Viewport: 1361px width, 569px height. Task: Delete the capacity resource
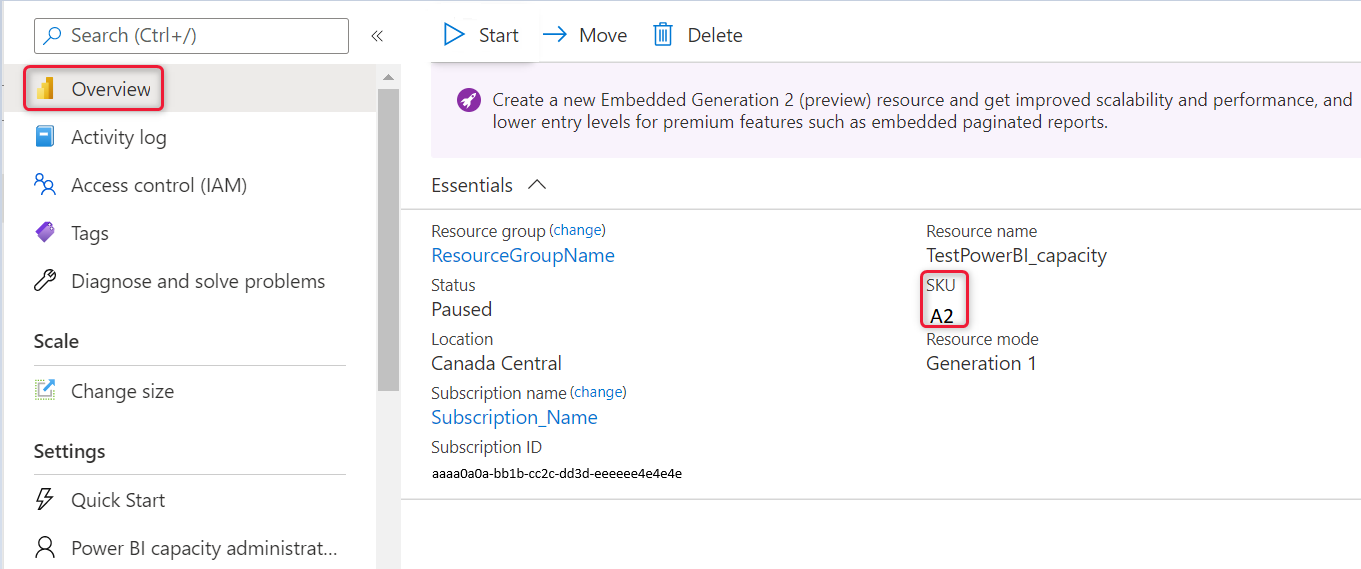click(x=697, y=35)
